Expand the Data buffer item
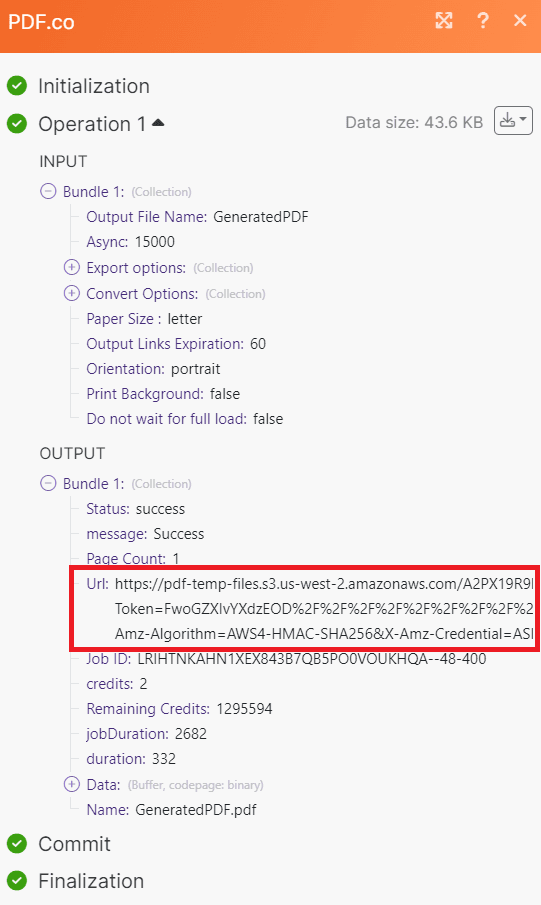 [x=72, y=784]
